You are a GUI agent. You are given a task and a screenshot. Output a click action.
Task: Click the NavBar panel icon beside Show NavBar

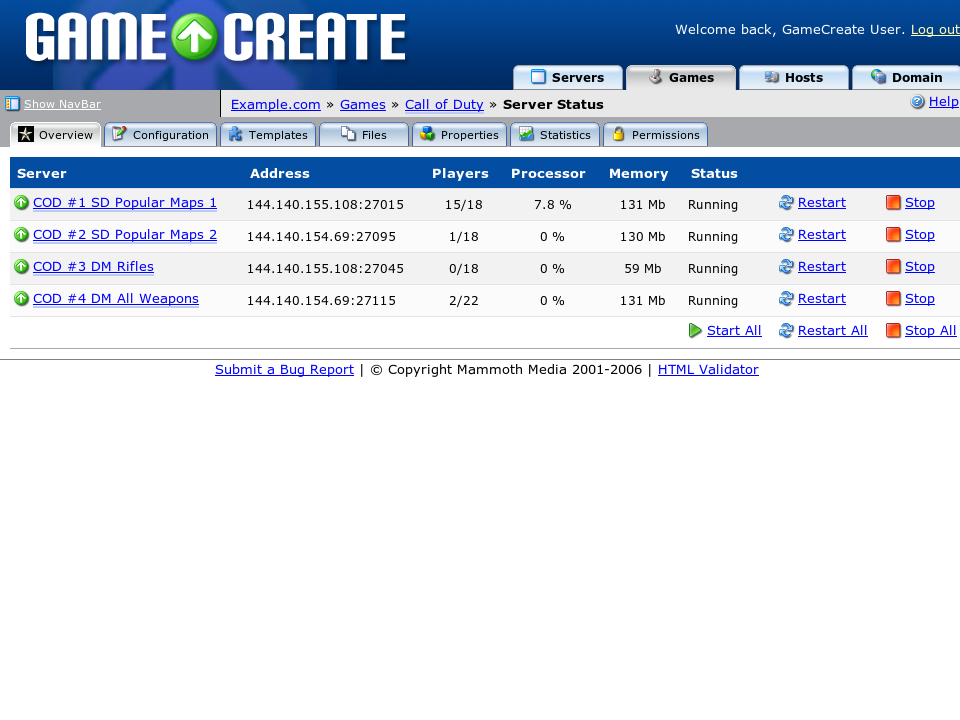(x=12, y=104)
